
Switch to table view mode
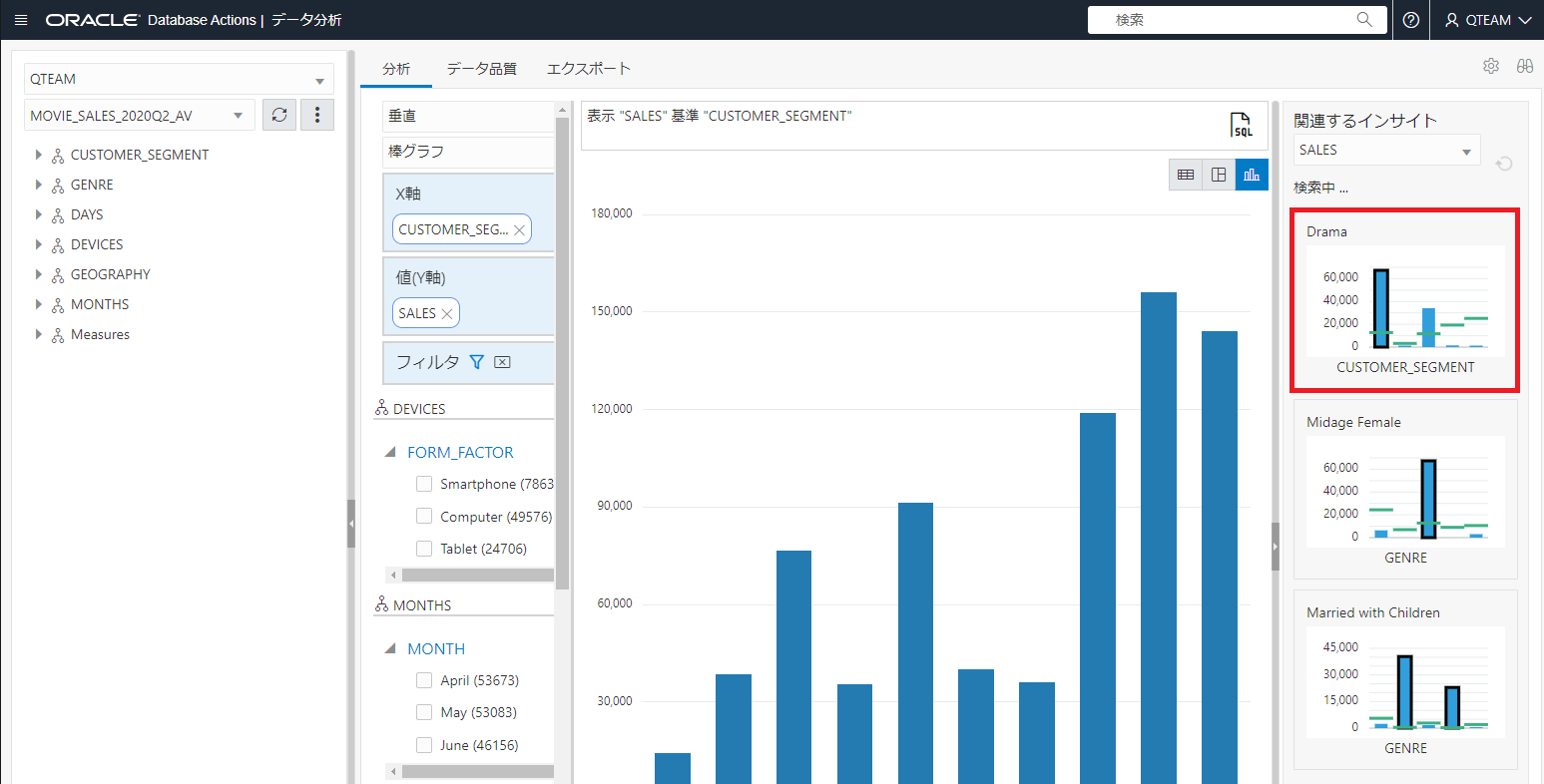tap(1186, 175)
